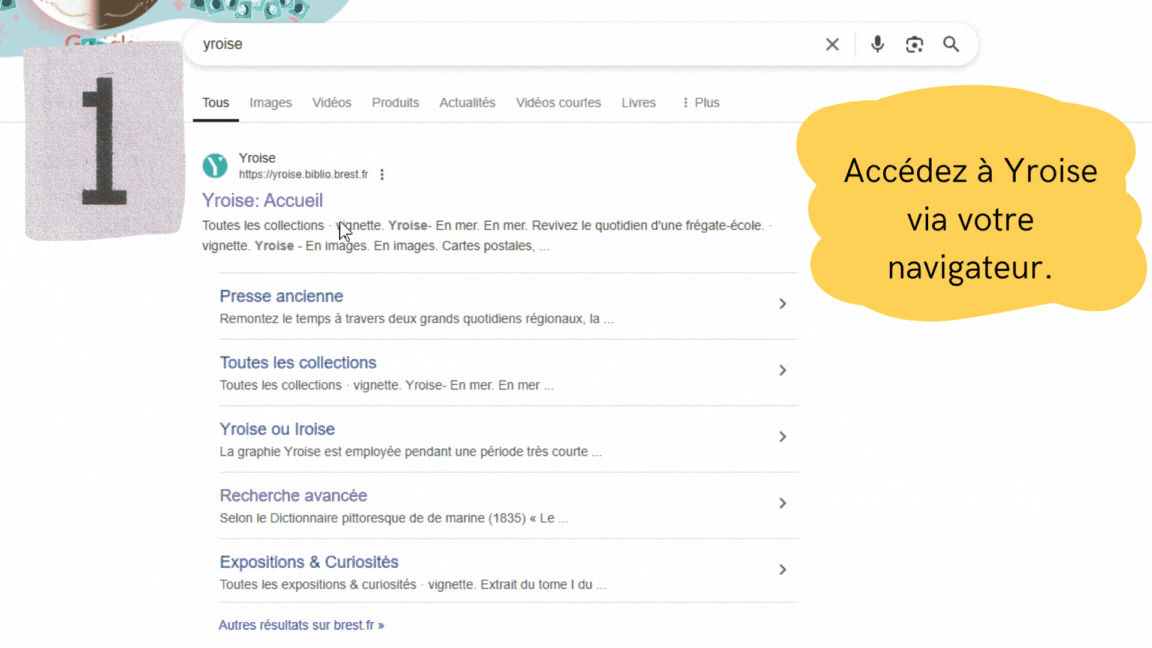Open the Produits tab
Viewport: 1152px width, 648px height.
395,103
